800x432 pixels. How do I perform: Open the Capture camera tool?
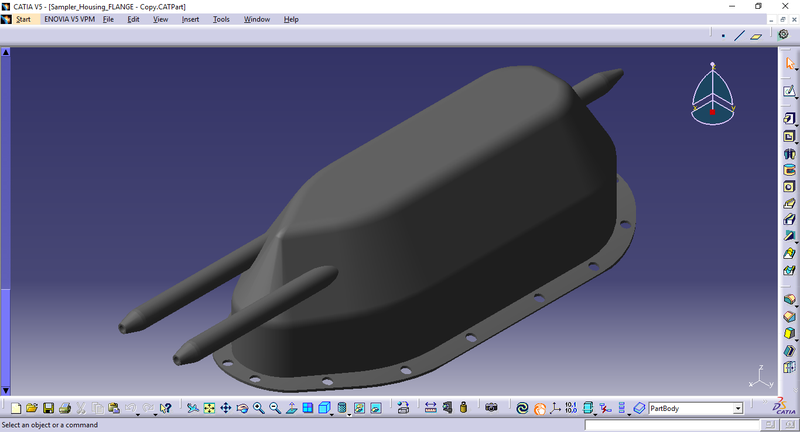pyautogui.click(x=491, y=408)
